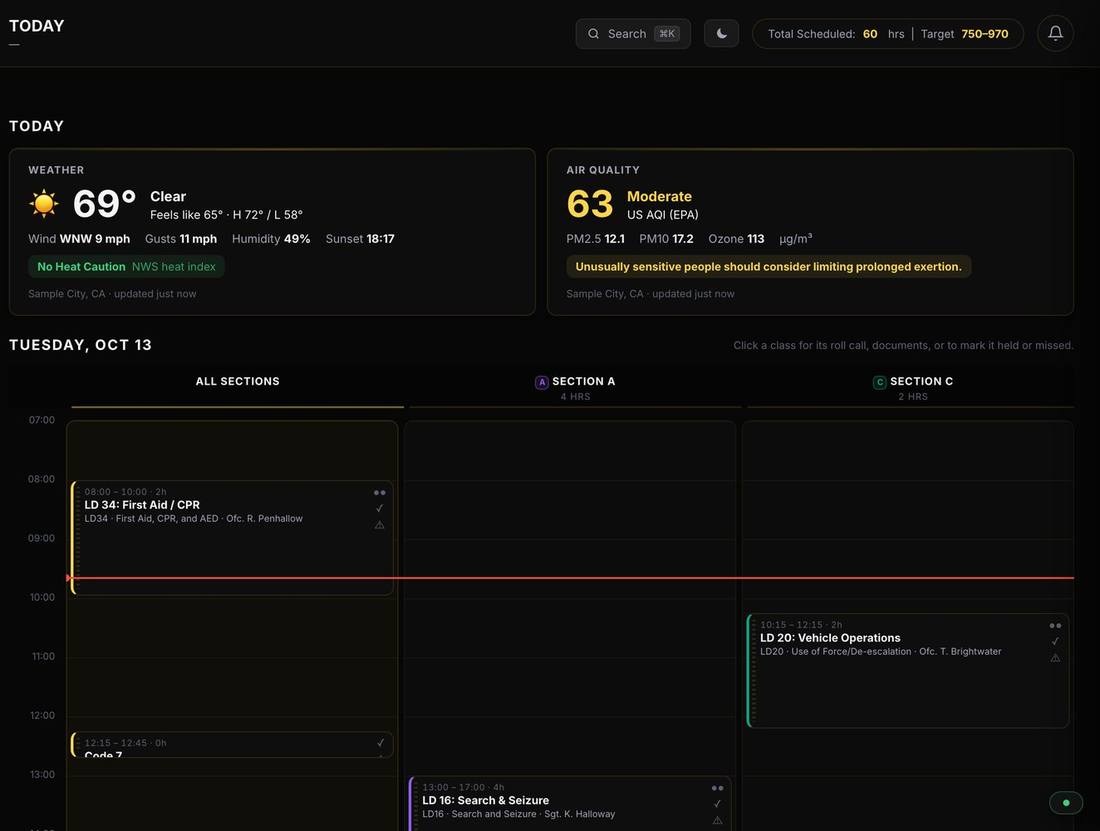Click the Ozone 113 reading
The width and height of the screenshot is (1100, 831).
pos(737,238)
